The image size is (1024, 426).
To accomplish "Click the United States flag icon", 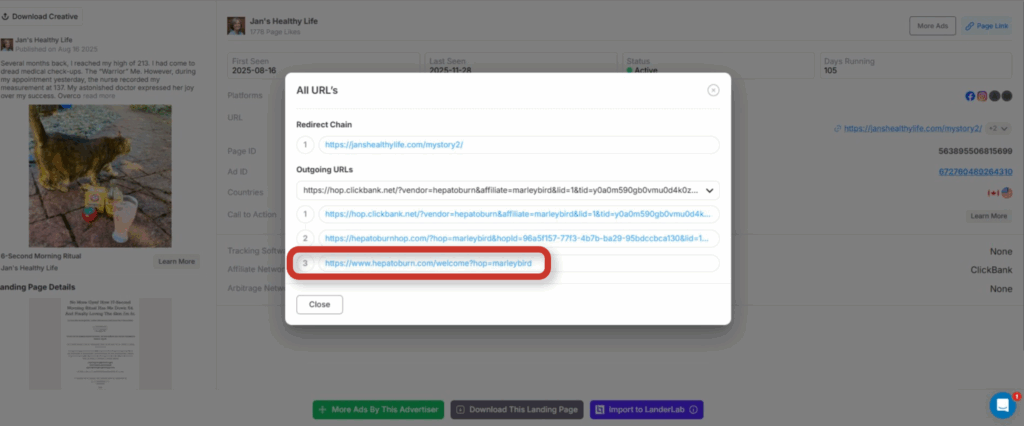I will pyautogui.click(x=1006, y=192).
